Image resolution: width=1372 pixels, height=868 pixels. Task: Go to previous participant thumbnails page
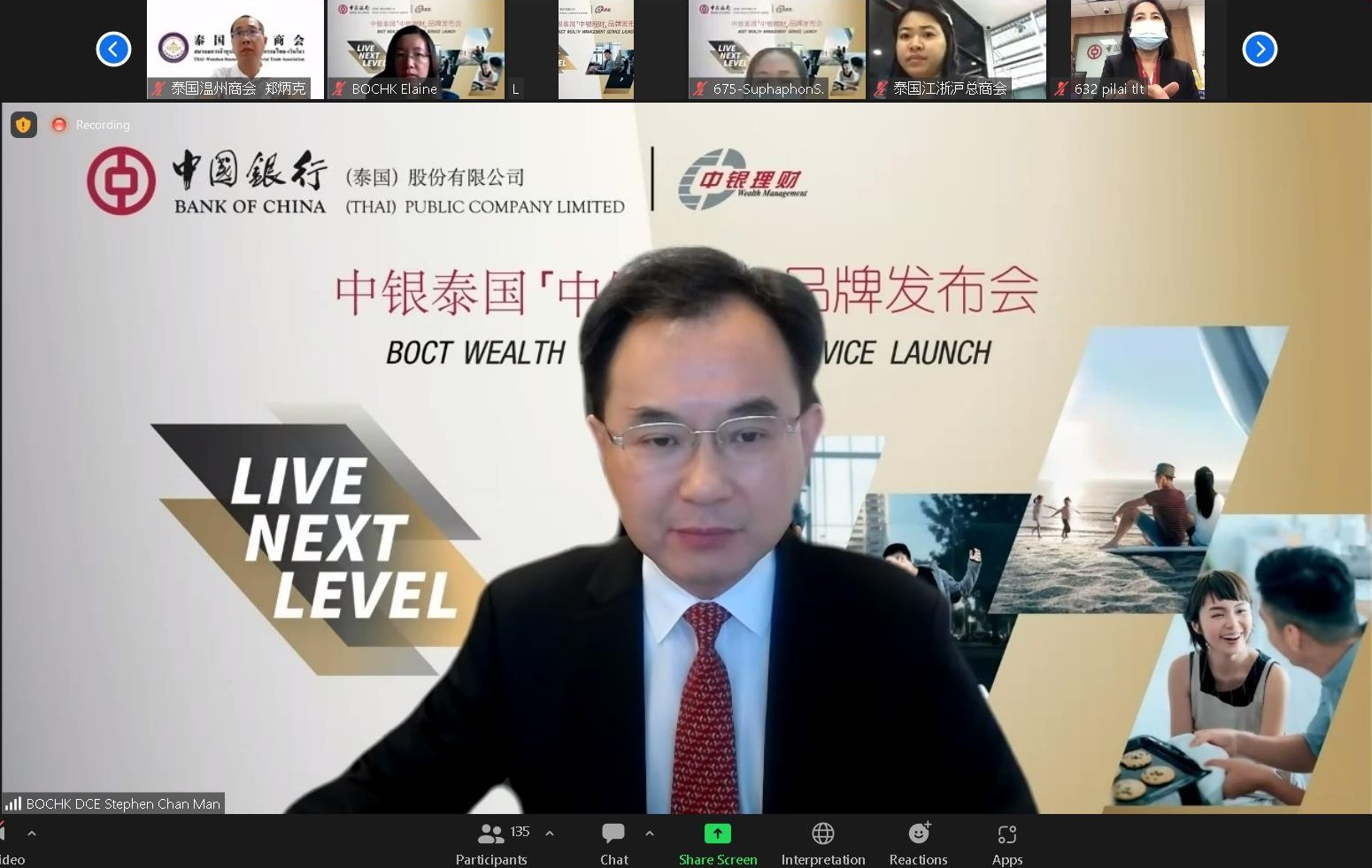(x=113, y=49)
